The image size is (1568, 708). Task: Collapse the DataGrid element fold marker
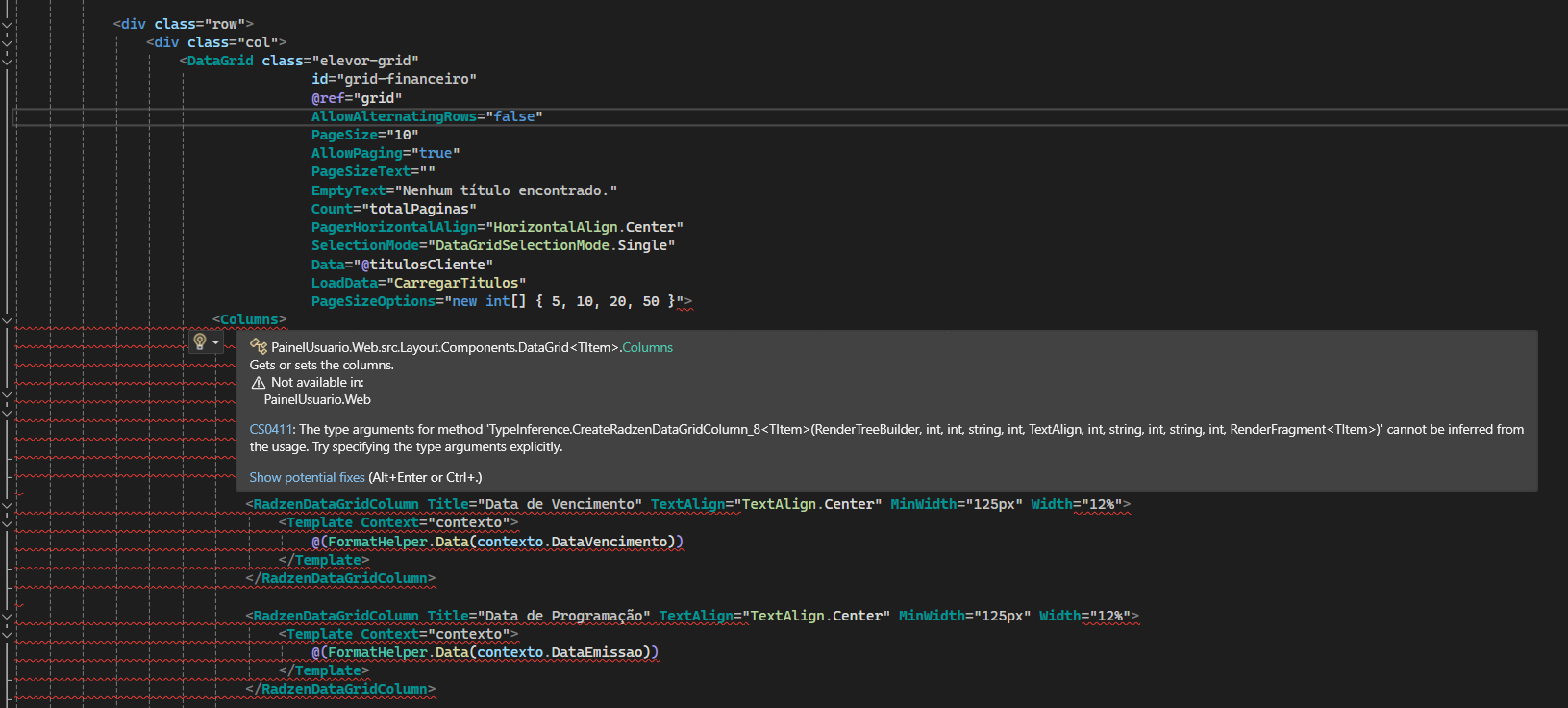coord(7,61)
